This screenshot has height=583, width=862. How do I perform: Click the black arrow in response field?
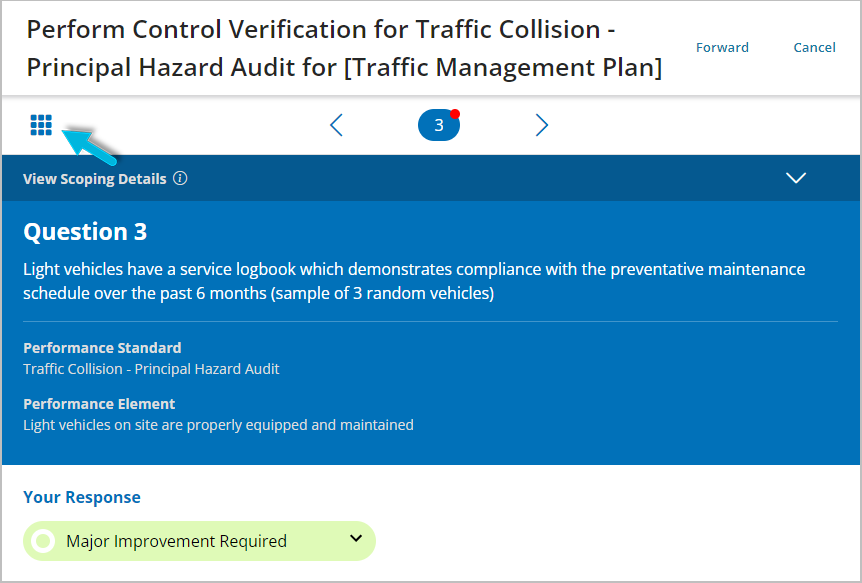click(x=356, y=538)
